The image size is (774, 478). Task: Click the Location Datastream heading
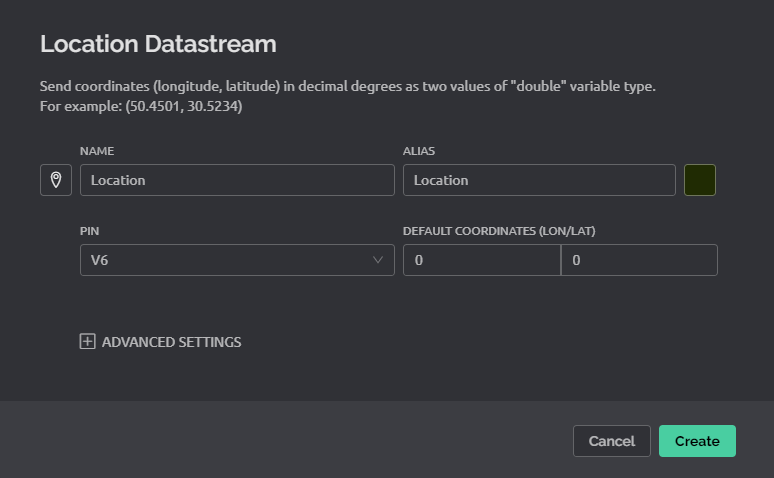(158, 44)
